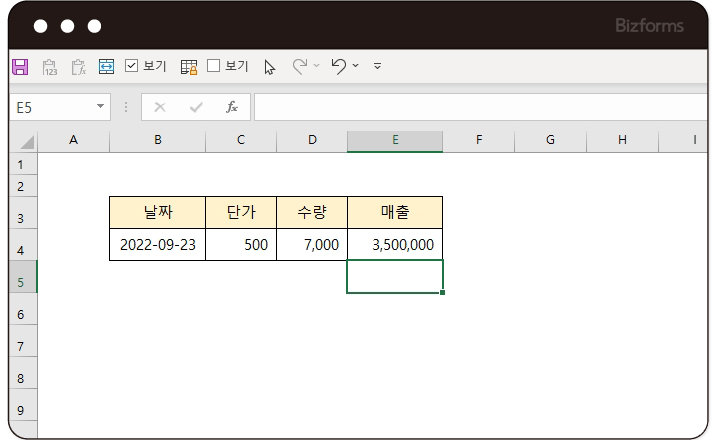Click the freeze panes table lock icon
Screen dimensions: 715x440
pyautogui.click(x=189, y=67)
